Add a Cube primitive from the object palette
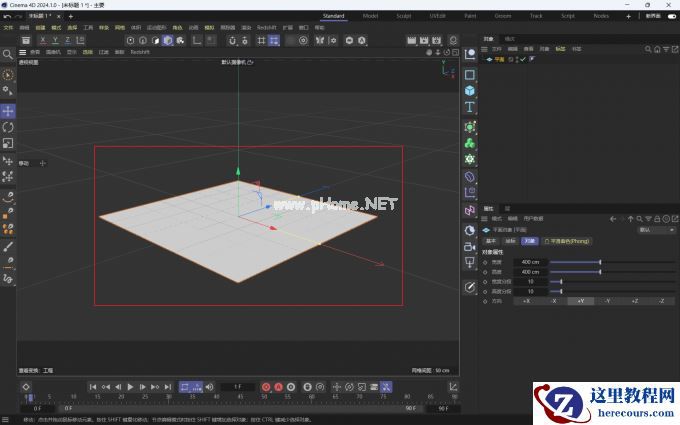The height and width of the screenshot is (425, 680). click(x=470, y=91)
